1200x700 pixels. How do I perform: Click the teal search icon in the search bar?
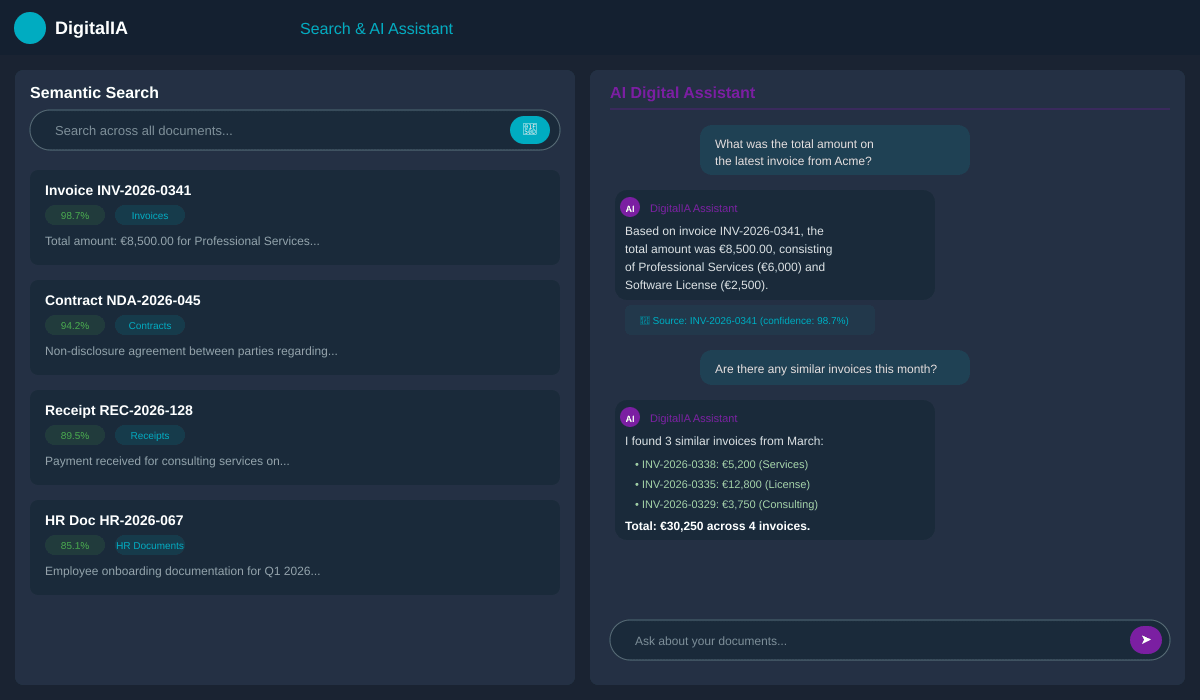pos(530,130)
